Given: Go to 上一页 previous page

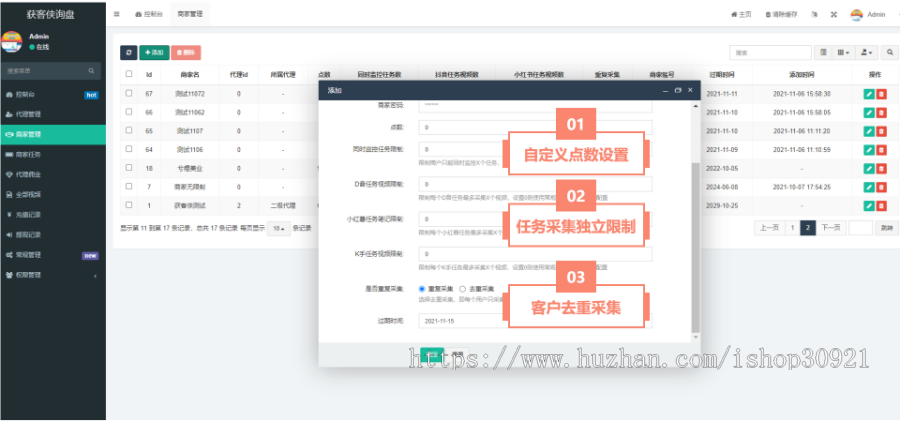Looking at the screenshot, I should coord(769,228).
